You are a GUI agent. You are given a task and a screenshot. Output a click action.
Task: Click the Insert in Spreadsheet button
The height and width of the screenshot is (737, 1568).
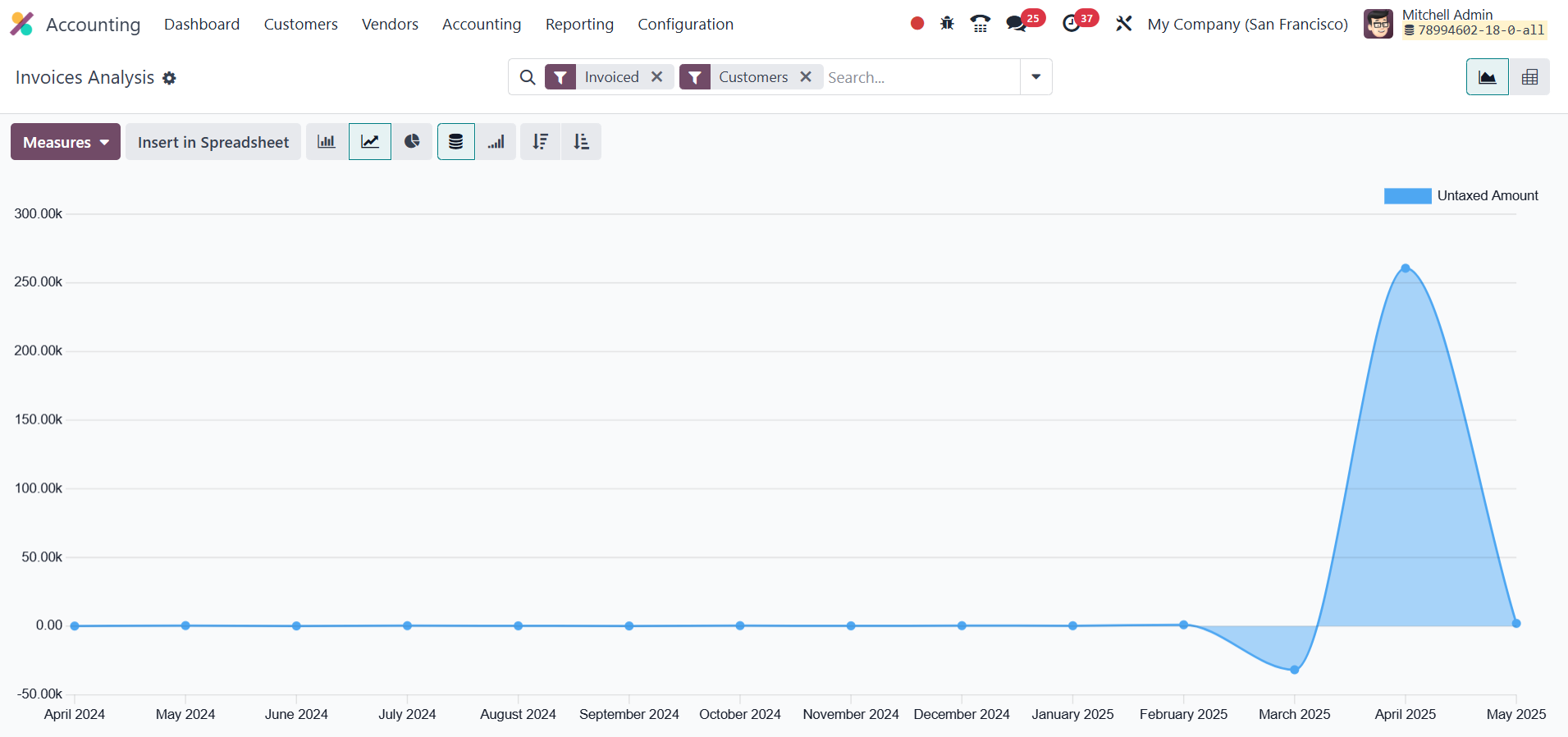pos(213,142)
